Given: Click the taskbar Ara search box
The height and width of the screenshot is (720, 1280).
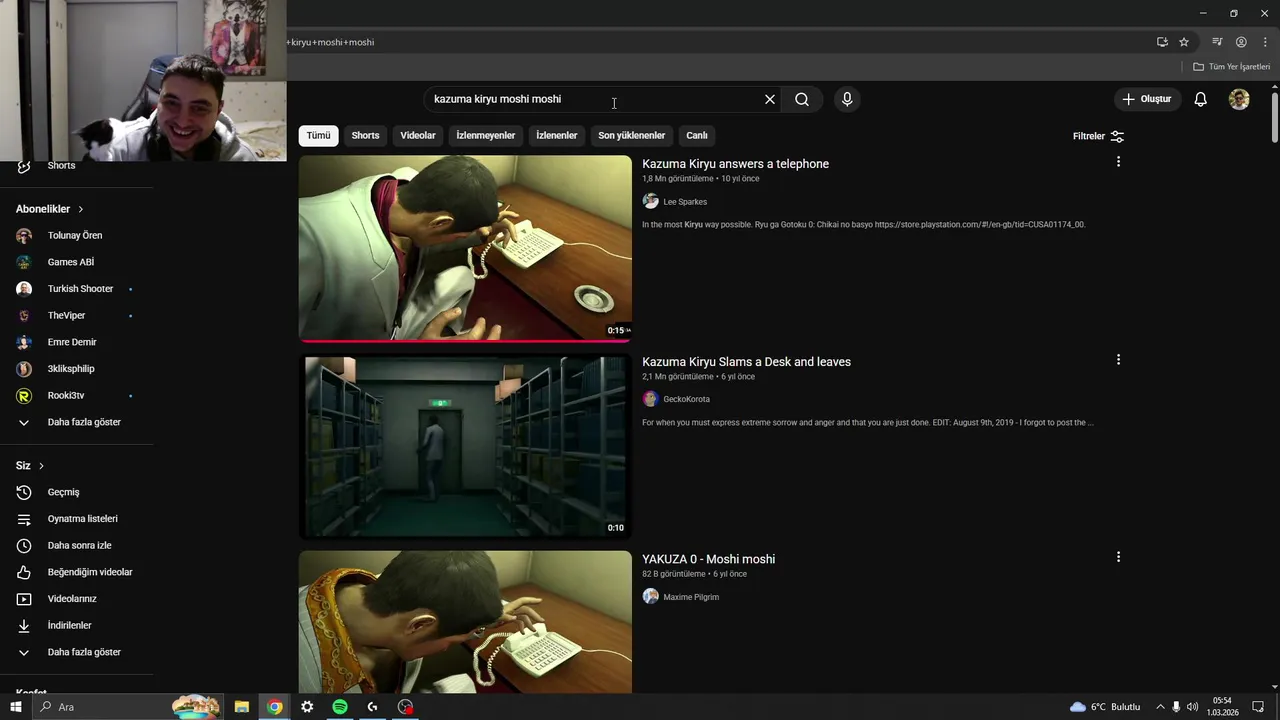Looking at the screenshot, I should coord(127,707).
